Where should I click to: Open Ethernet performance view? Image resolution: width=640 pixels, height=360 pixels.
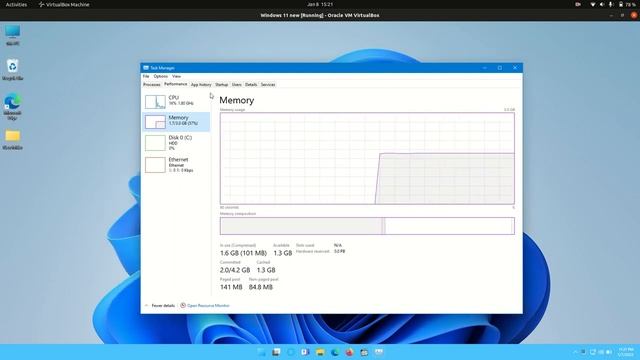(176, 164)
